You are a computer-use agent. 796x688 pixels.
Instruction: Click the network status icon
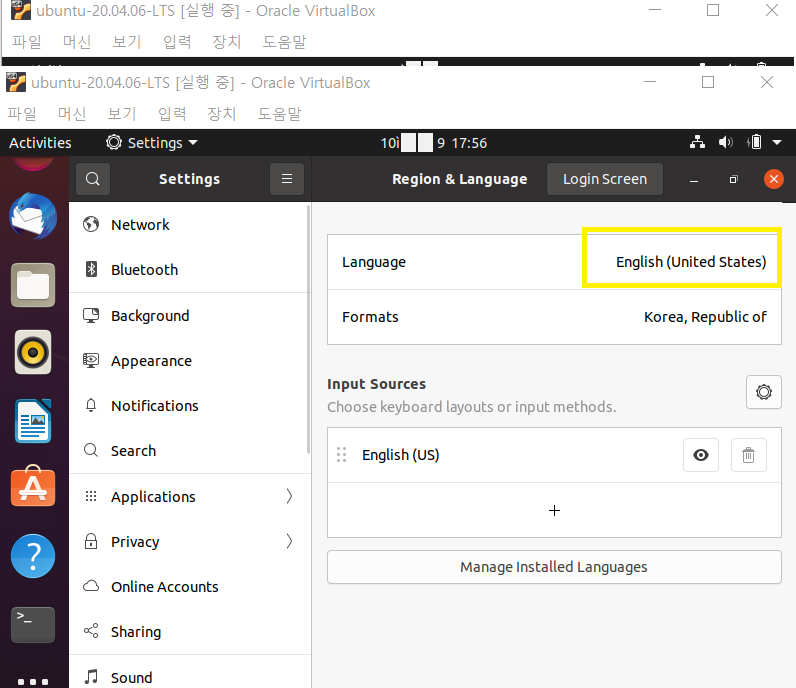pyautogui.click(x=697, y=143)
